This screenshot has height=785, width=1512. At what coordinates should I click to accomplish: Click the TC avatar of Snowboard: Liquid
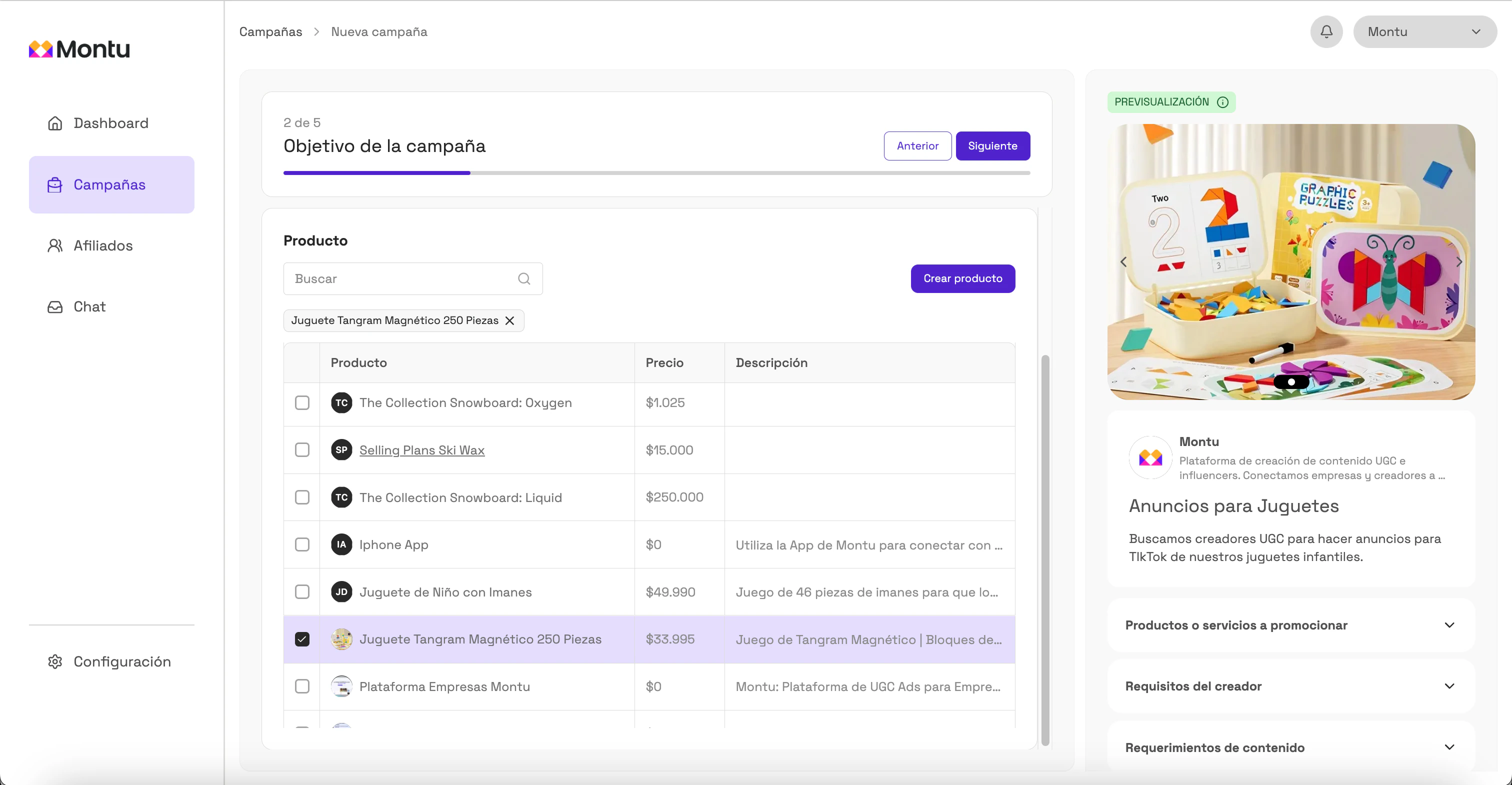pyautogui.click(x=341, y=497)
